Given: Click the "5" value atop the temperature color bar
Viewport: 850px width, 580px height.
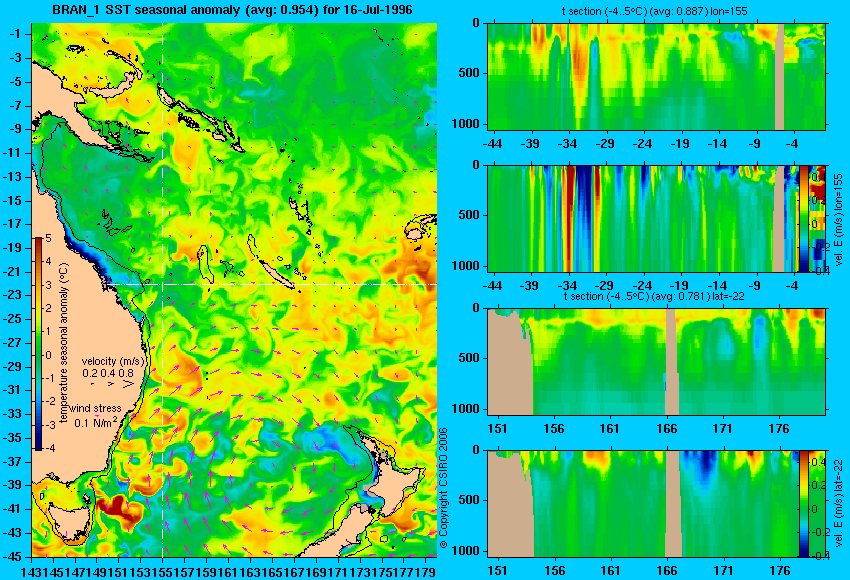Looking at the screenshot, I should coord(48,238).
